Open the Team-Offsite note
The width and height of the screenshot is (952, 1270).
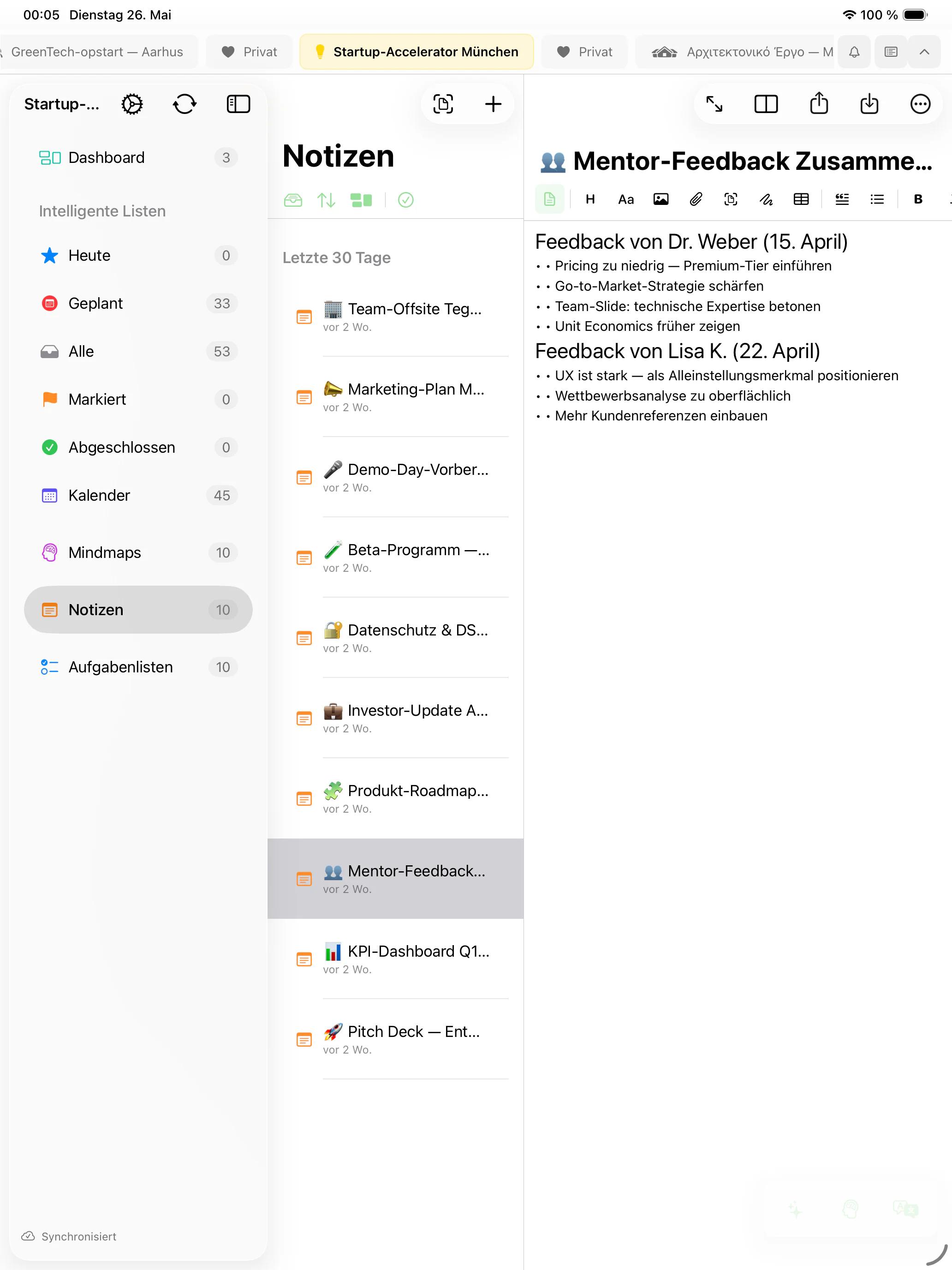[x=395, y=317]
